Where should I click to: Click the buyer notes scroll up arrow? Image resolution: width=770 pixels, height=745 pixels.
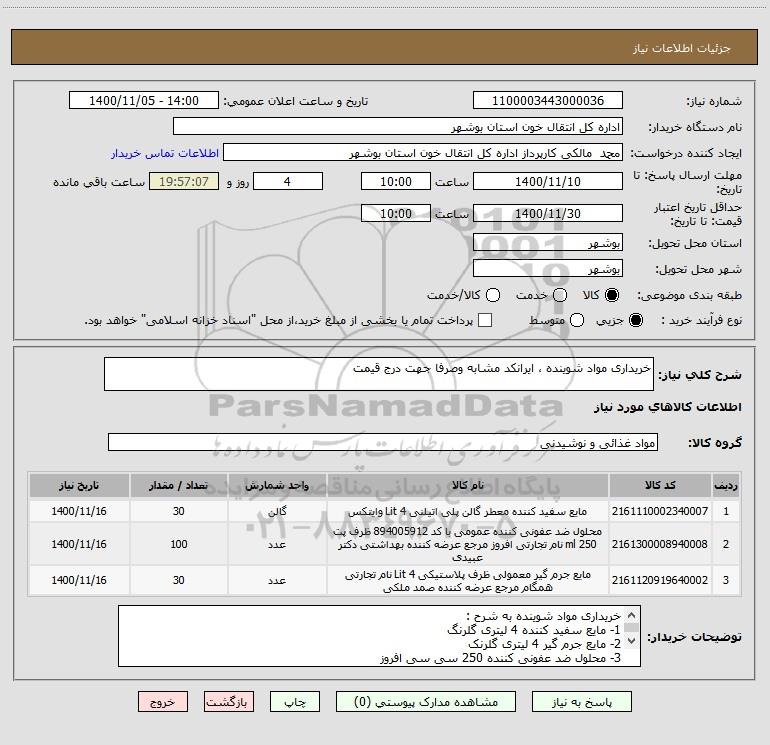click(x=632, y=615)
